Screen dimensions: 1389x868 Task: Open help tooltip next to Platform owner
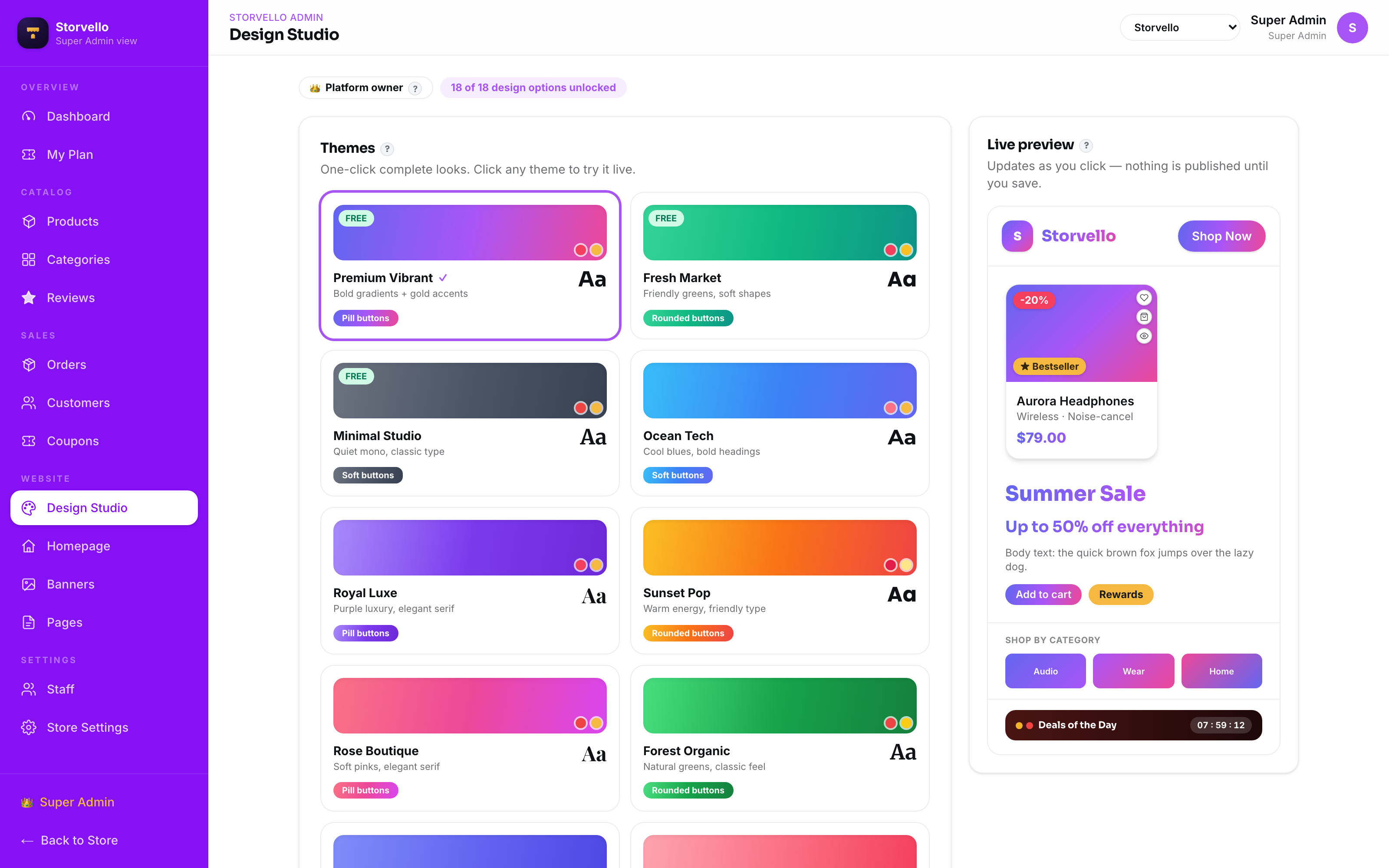point(415,89)
